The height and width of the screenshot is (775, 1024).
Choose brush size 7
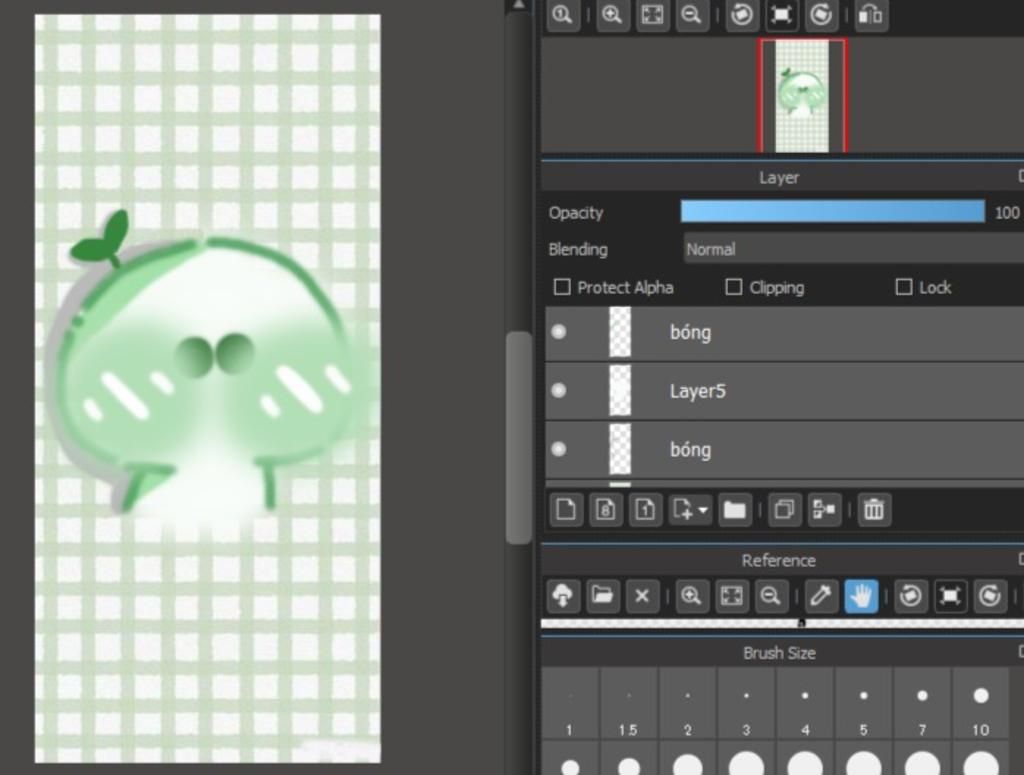point(922,704)
